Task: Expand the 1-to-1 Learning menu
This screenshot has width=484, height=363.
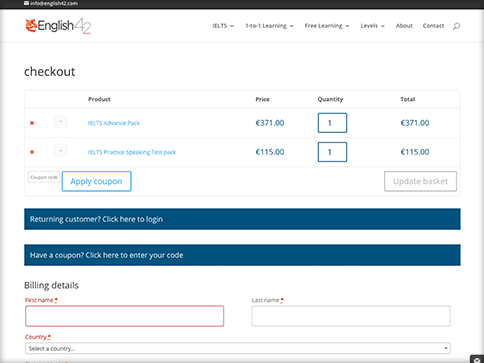Action: coord(269,26)
